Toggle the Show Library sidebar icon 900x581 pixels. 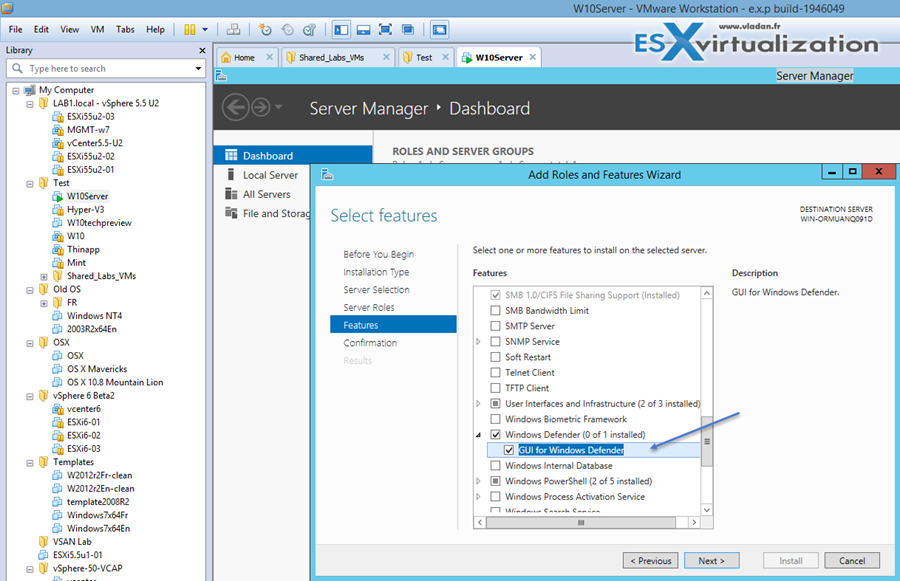tap(341, 30)
